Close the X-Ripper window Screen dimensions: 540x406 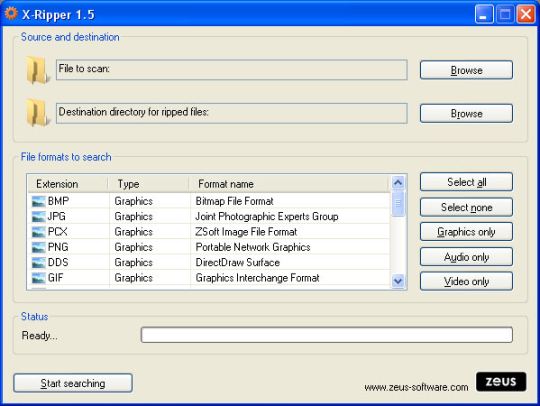[526, 14]
